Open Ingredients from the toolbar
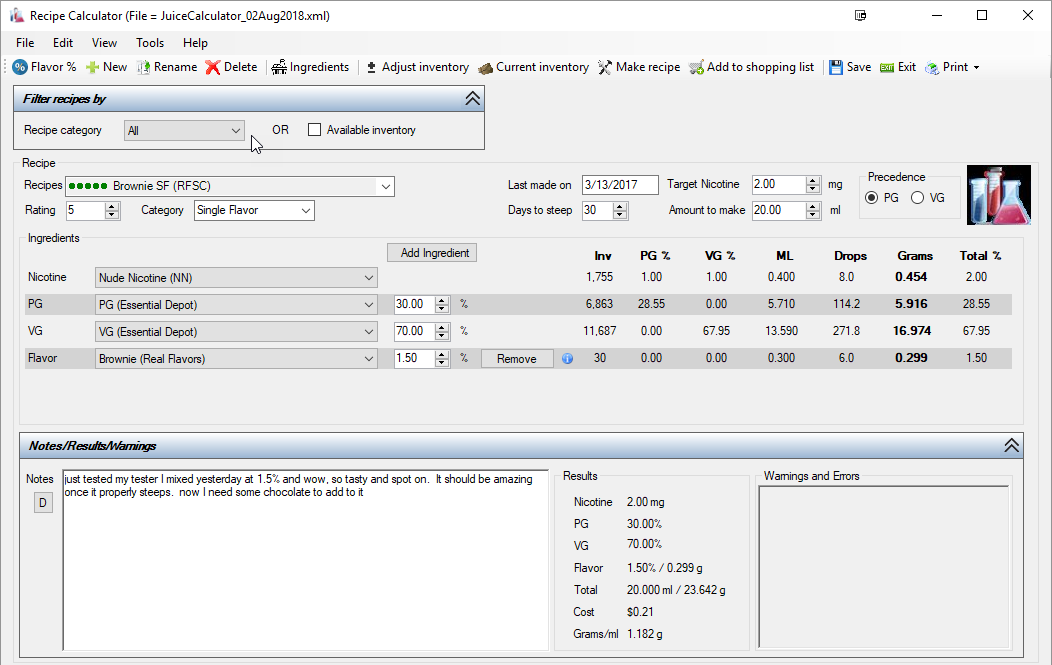 click(279, 67)
